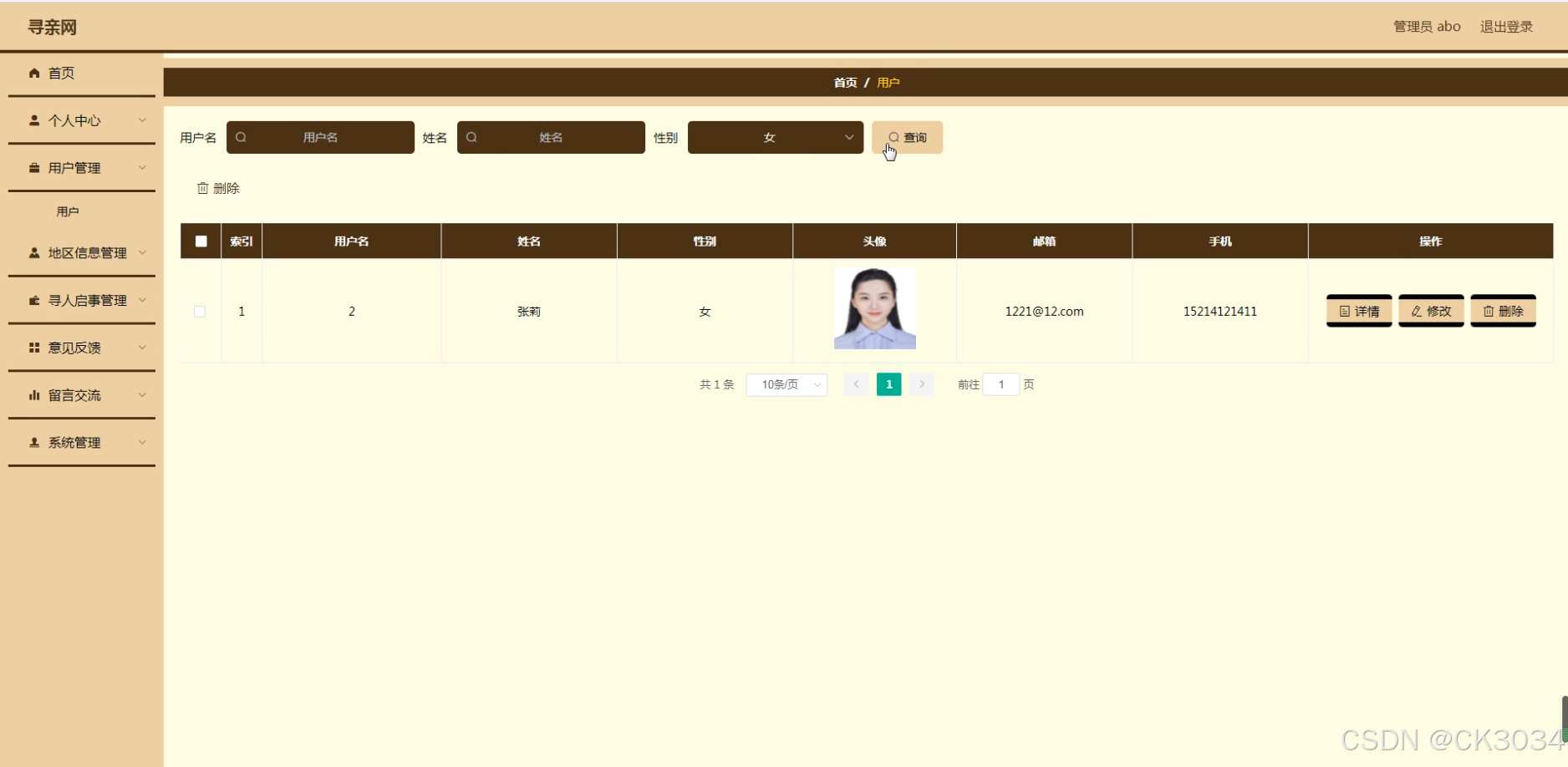Open the 性别 gender dropdown
Image resolution: width=1568 pixels, height=767 pixels.
[775, 138]
